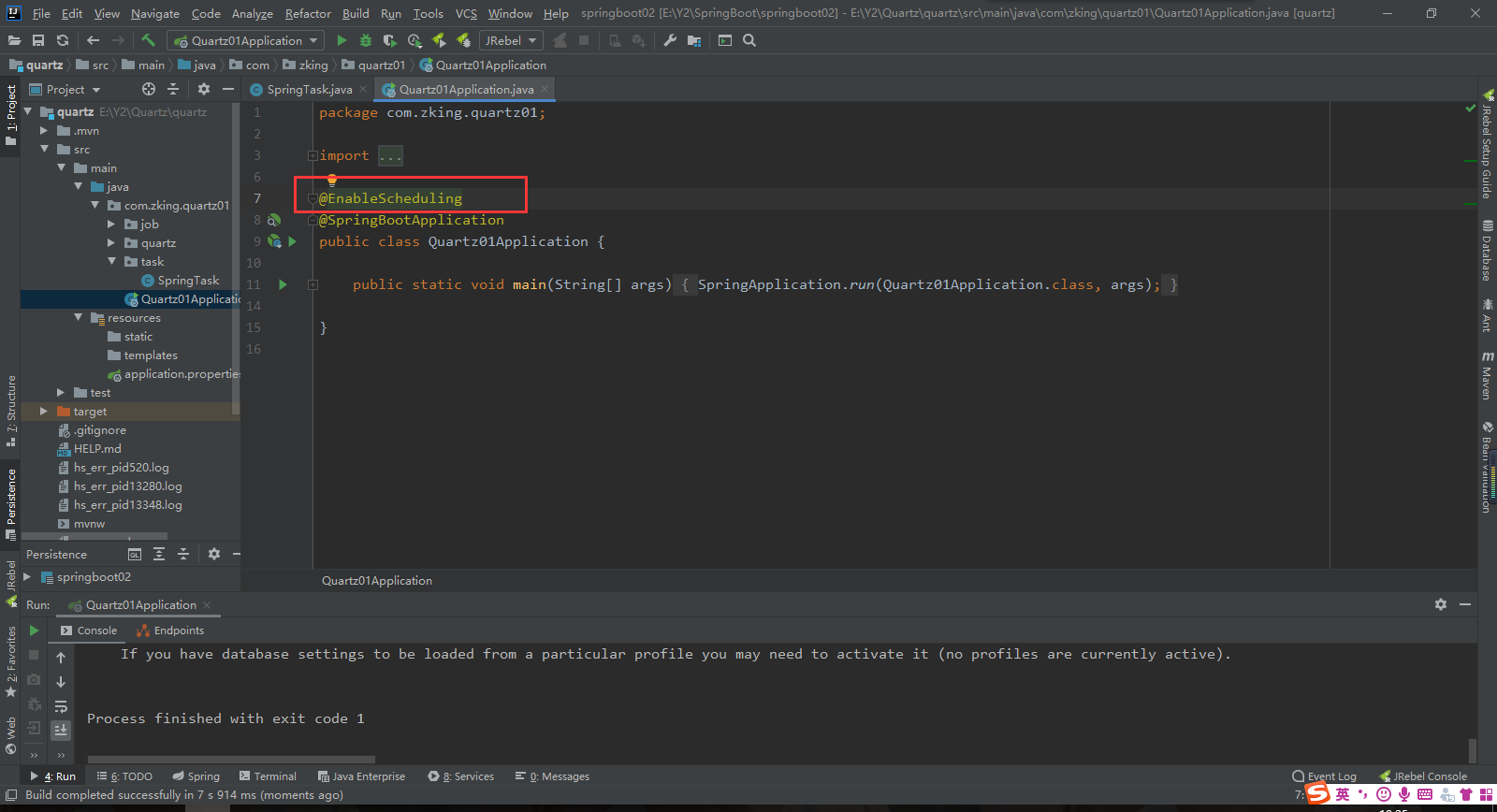Viewport: 1497px width, 812px height.
Task: Toggle the Database tool window on the right
Action: (x=1487, y=251)
